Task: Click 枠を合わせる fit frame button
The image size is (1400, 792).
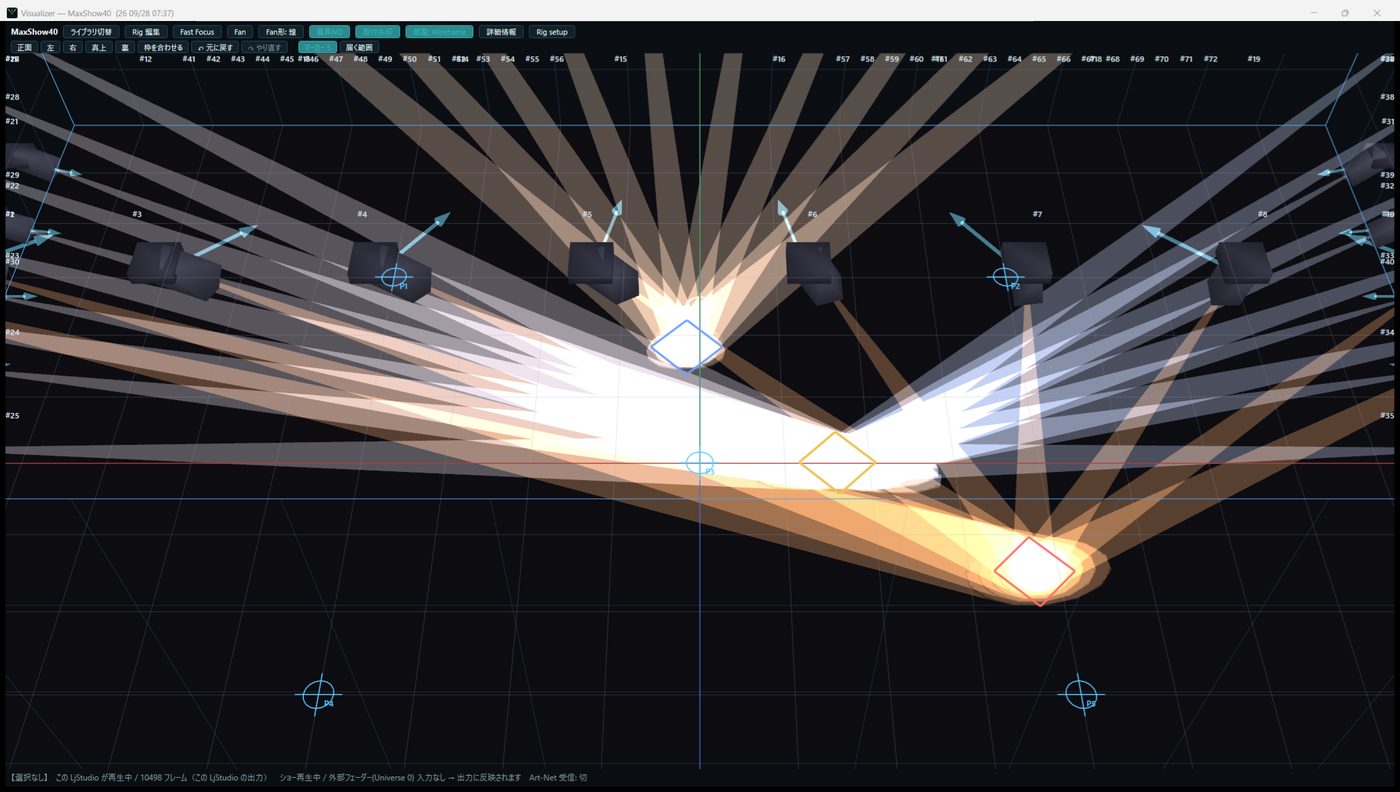Action: click(x=163, y=47)
